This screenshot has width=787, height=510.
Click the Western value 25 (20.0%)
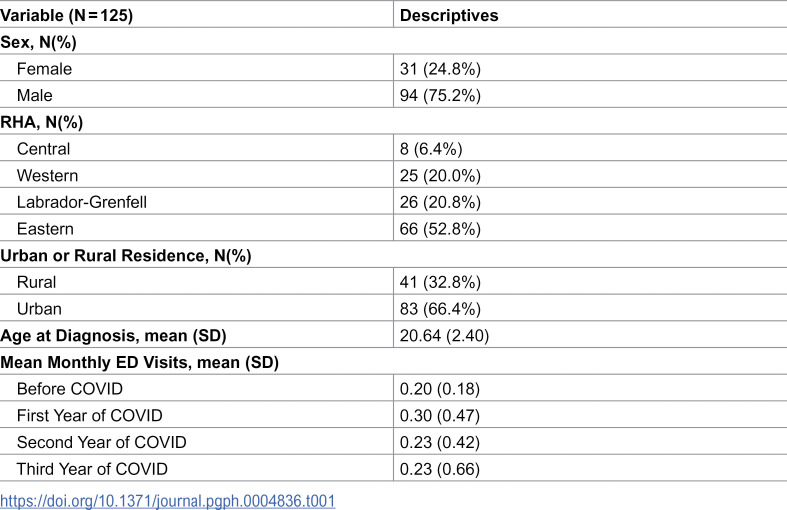click(x=440, y=175)
